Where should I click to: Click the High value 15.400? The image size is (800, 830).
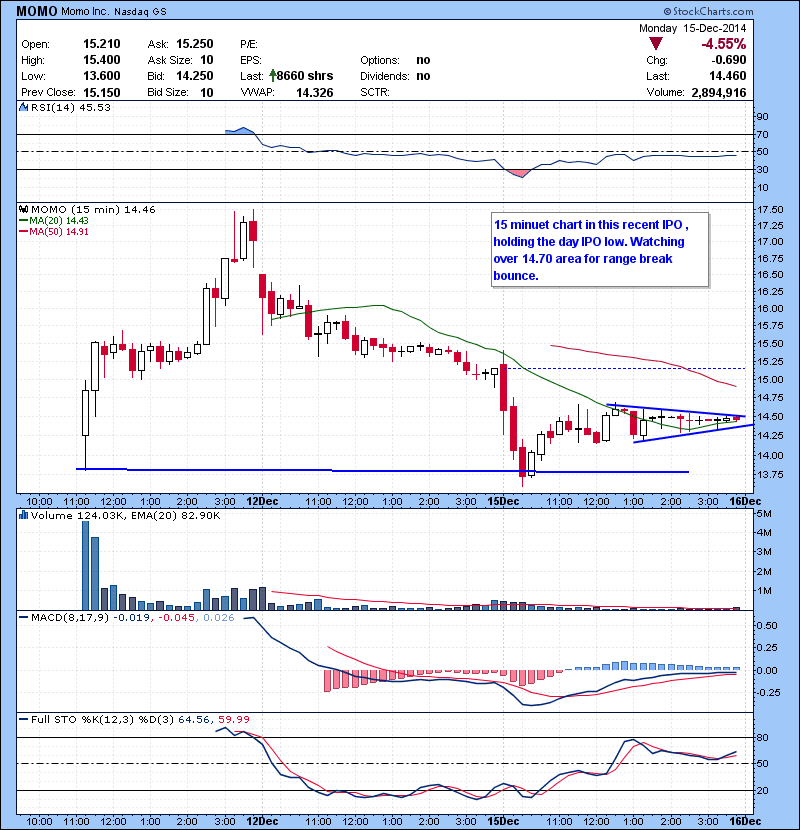pyautogui.click(x=102, y=60)
